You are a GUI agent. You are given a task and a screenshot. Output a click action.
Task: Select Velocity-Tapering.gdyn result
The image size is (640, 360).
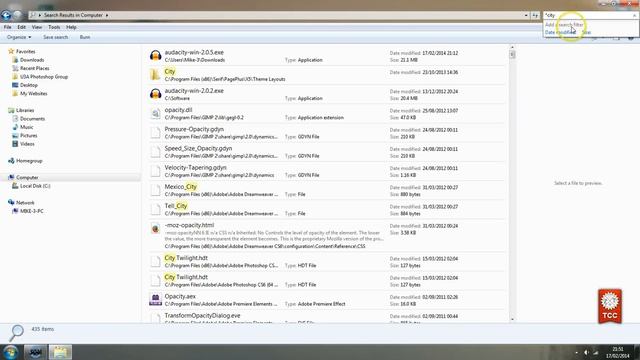tap(327, 171)
